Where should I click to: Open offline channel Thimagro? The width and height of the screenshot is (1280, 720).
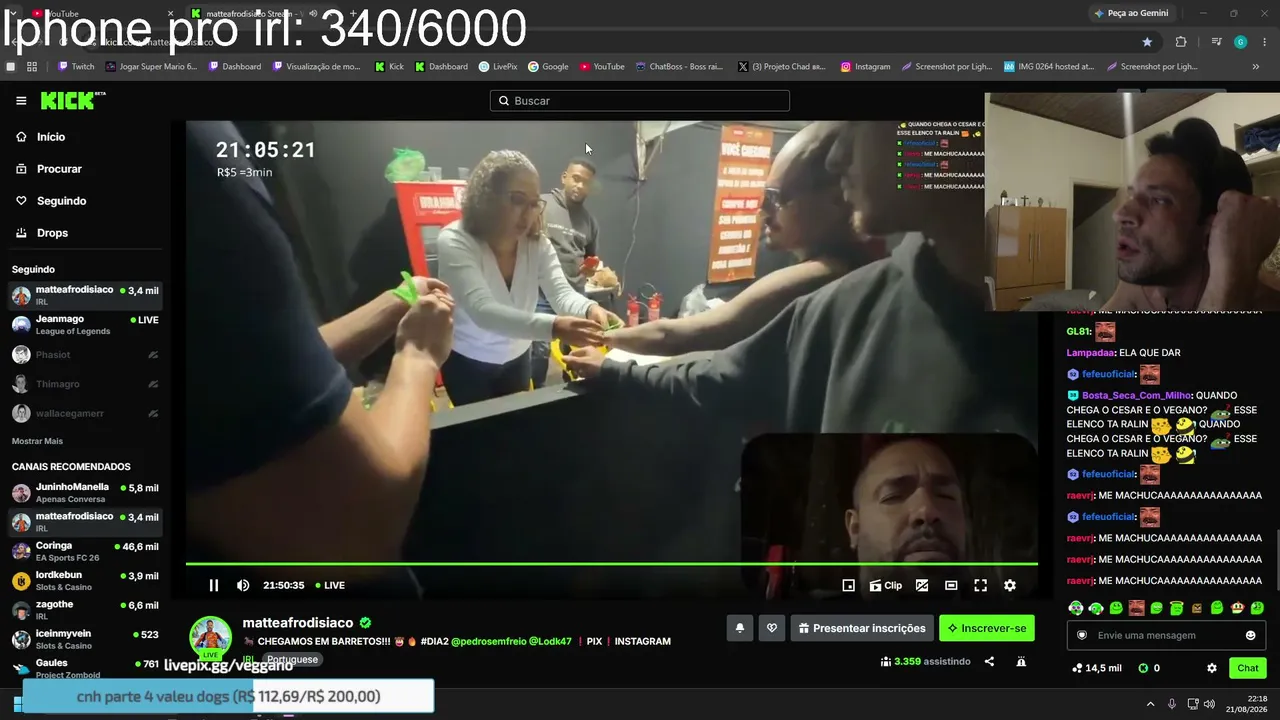pyautogui.click(x=85, y=384)
